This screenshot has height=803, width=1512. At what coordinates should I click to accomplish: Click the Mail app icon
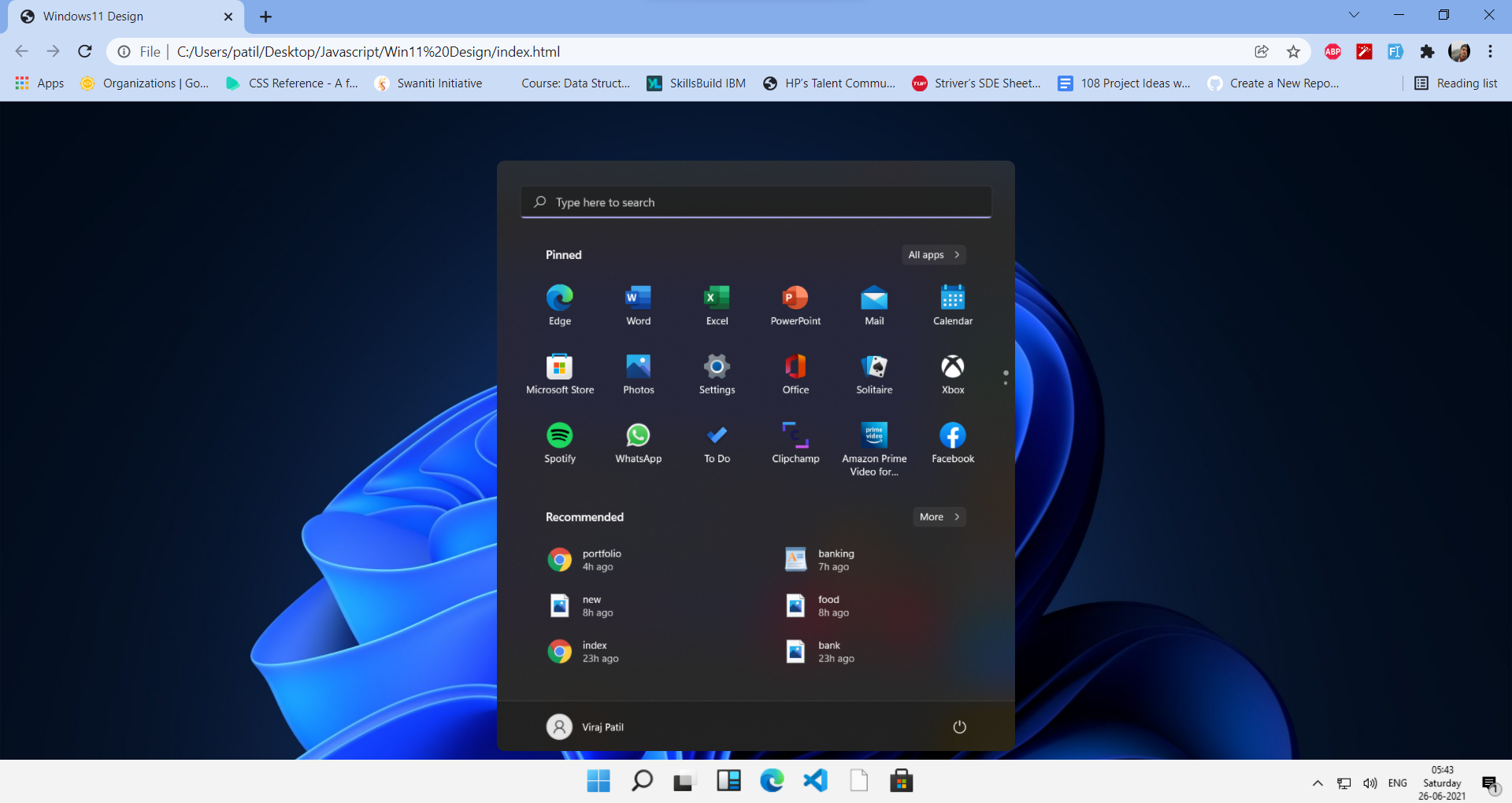[x=874, y=305]
